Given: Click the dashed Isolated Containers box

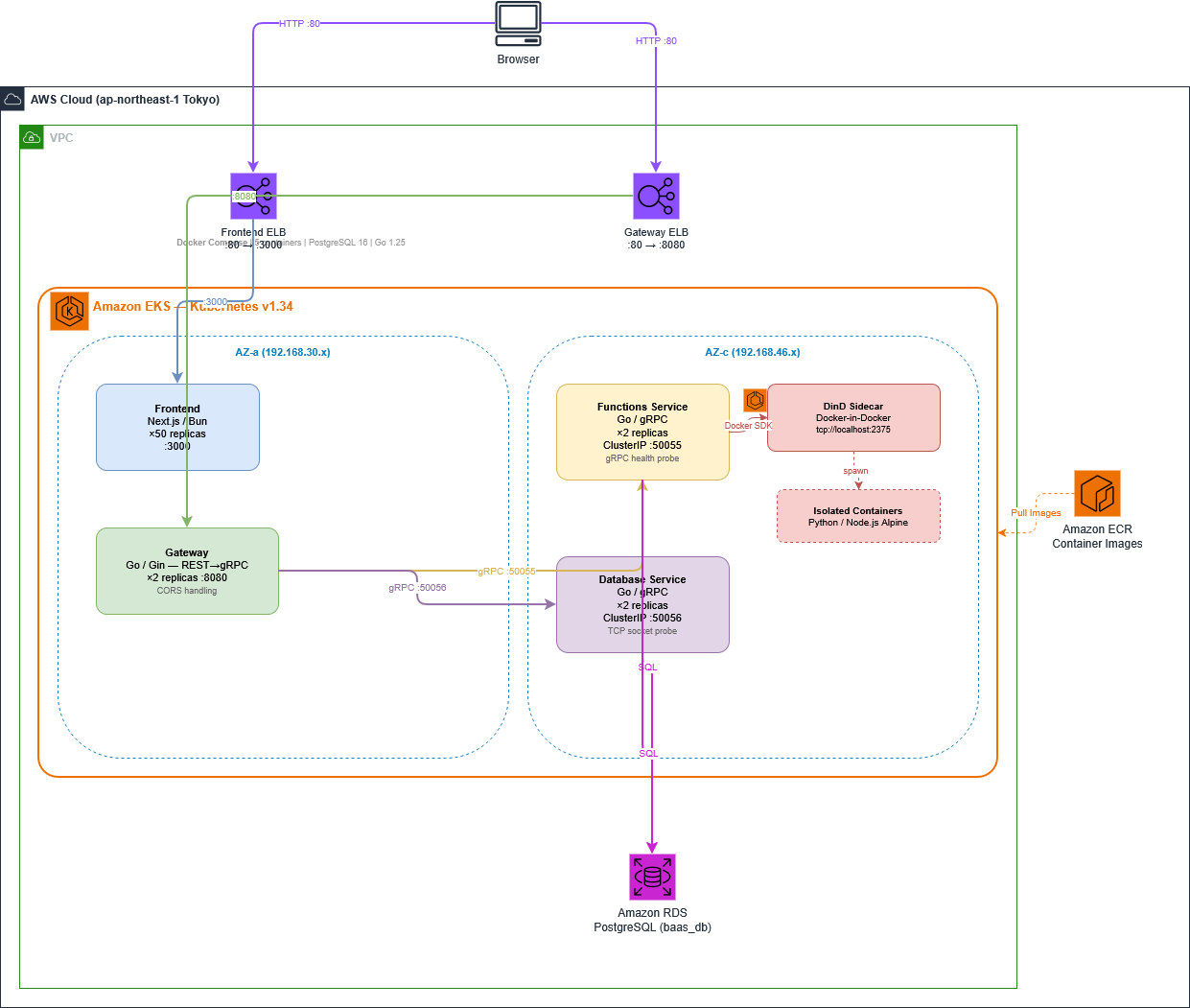Looking at the screenshot, I should pyautogui.click(x=858, y=517).
